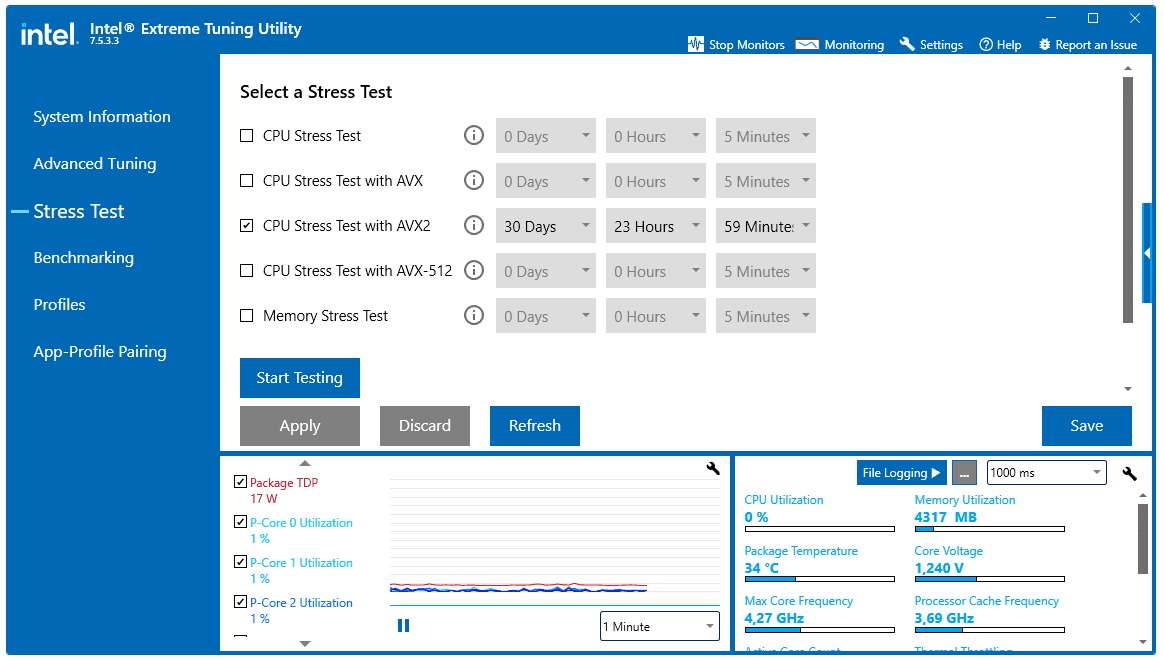The height and width of the screenshot is (660, 1164).
Task: Open monitor panel wrench settings
Action: click(1129, 473)
